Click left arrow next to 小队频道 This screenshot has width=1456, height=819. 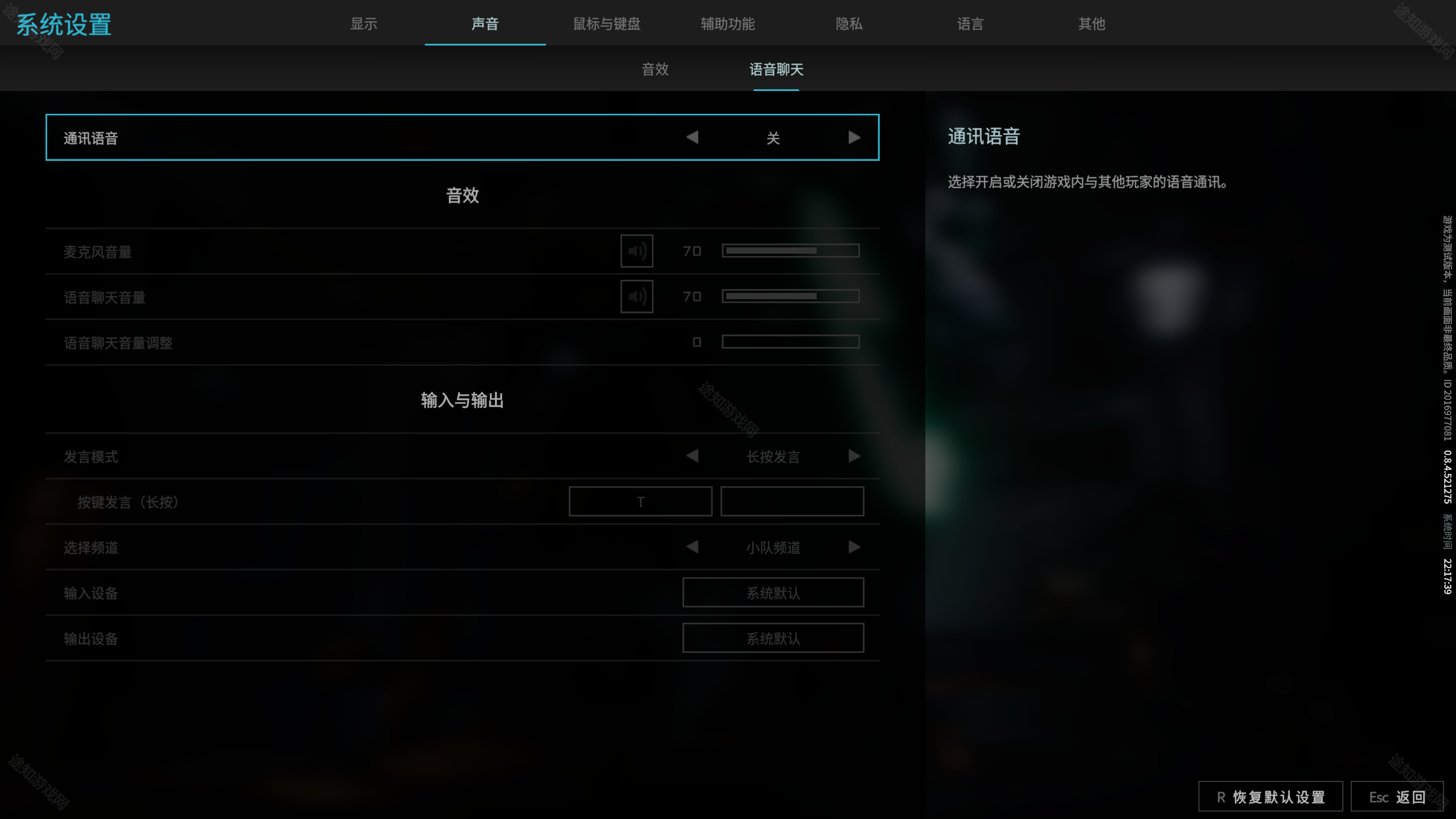point(692,547)
